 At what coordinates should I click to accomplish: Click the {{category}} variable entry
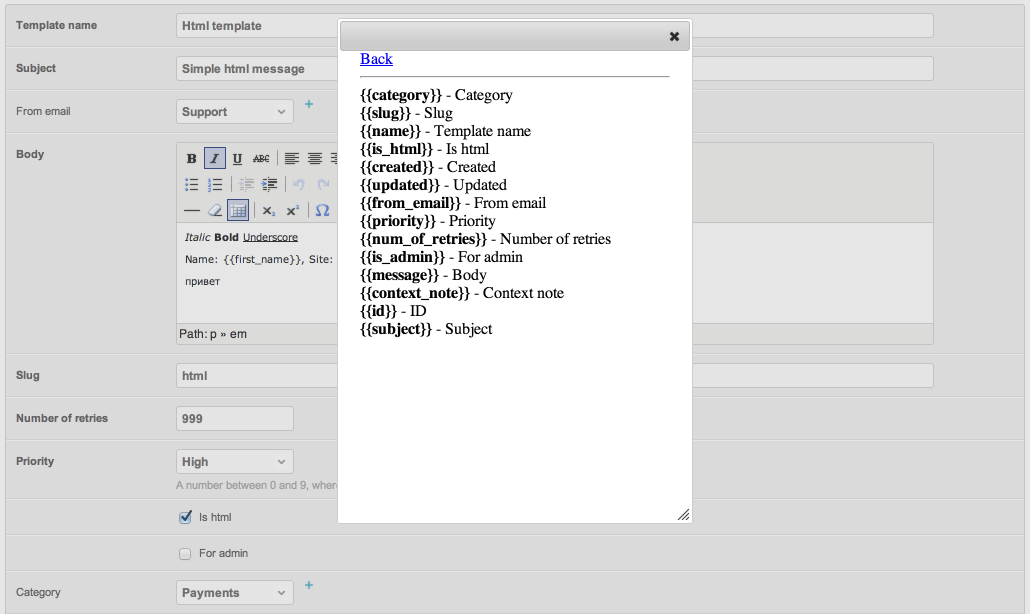pyautogui.click(x=436, y=95)
